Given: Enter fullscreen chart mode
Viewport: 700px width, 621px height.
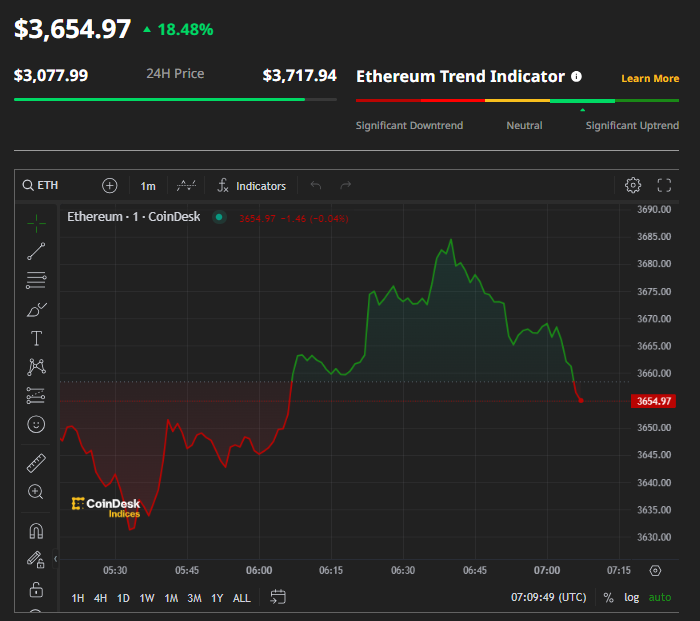Looking at the screenshot, I should [664, 185].
